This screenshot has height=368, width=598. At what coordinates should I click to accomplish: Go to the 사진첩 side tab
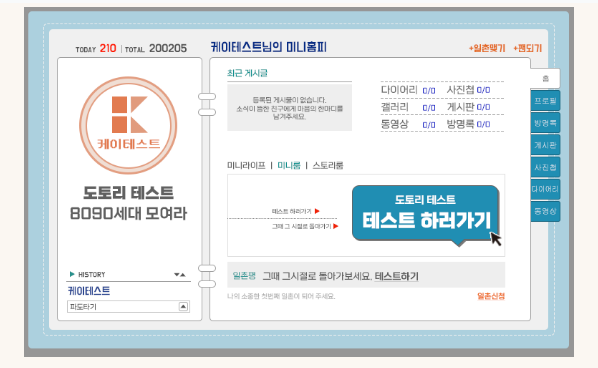click(x=545, y=167)
